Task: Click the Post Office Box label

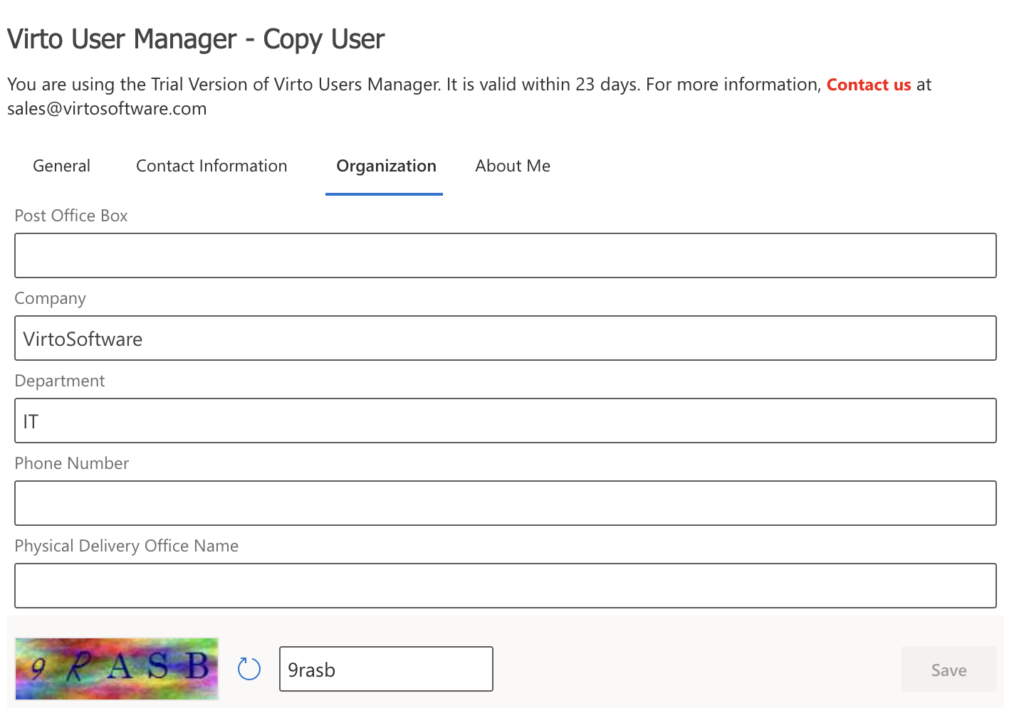Action: tap(71, 216)
